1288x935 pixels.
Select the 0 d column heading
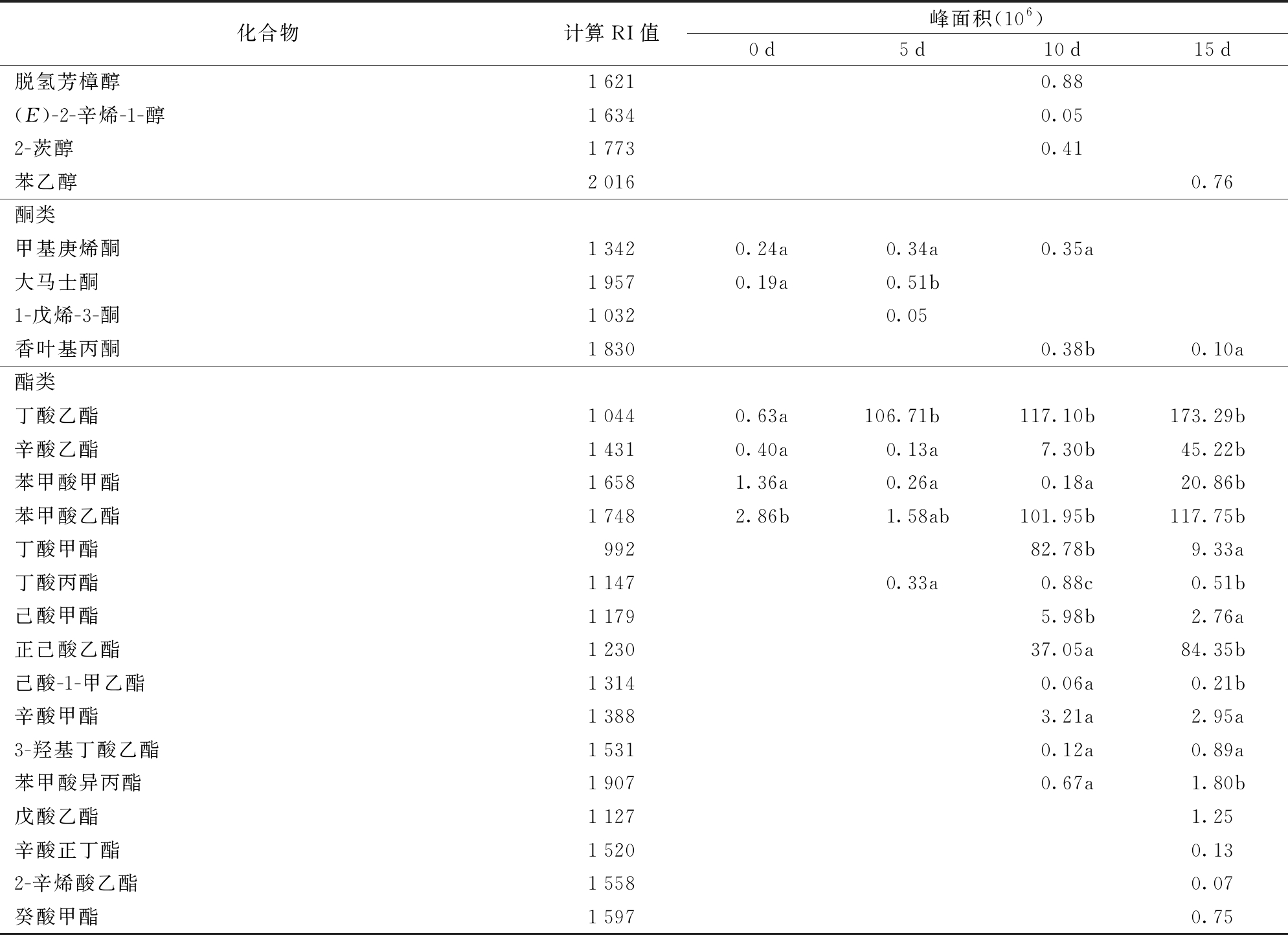point(762,50)
